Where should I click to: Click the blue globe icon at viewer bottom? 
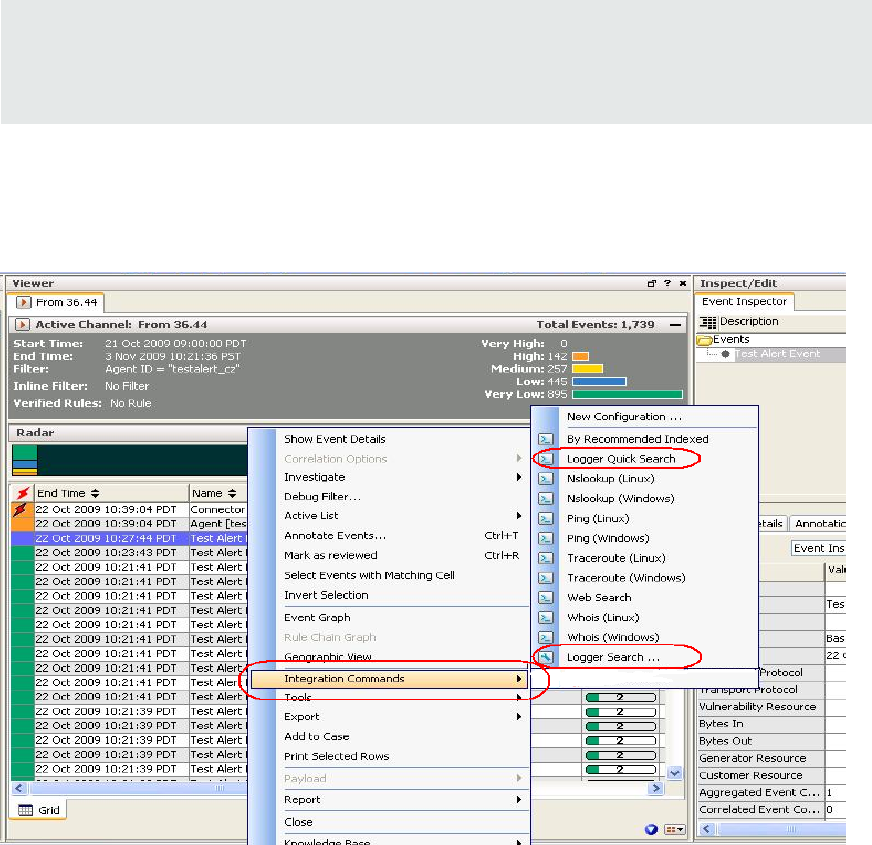coord(651,829)
